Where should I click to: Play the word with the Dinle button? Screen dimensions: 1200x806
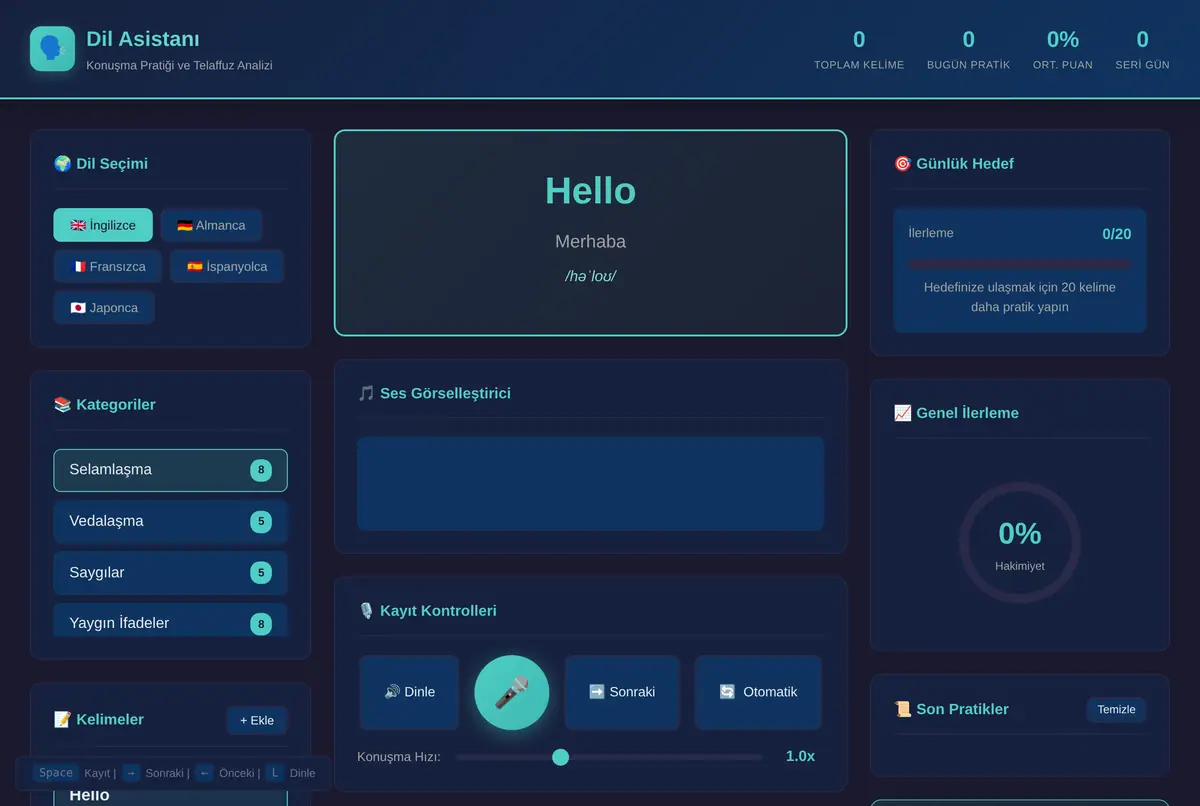(409, 692)
